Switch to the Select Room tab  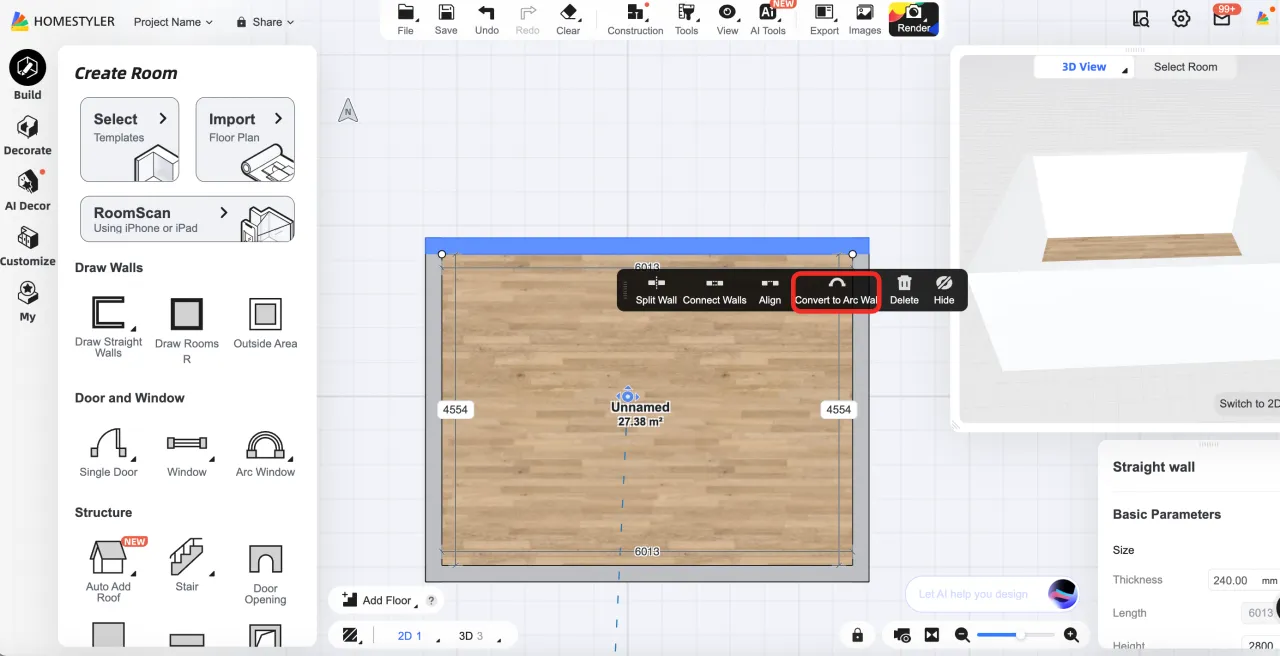[x=1185, y=67]
